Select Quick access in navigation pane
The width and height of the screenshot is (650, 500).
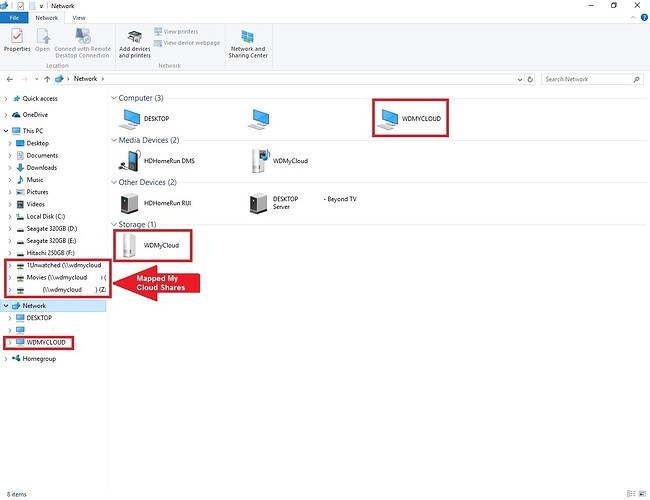point(35,99)
